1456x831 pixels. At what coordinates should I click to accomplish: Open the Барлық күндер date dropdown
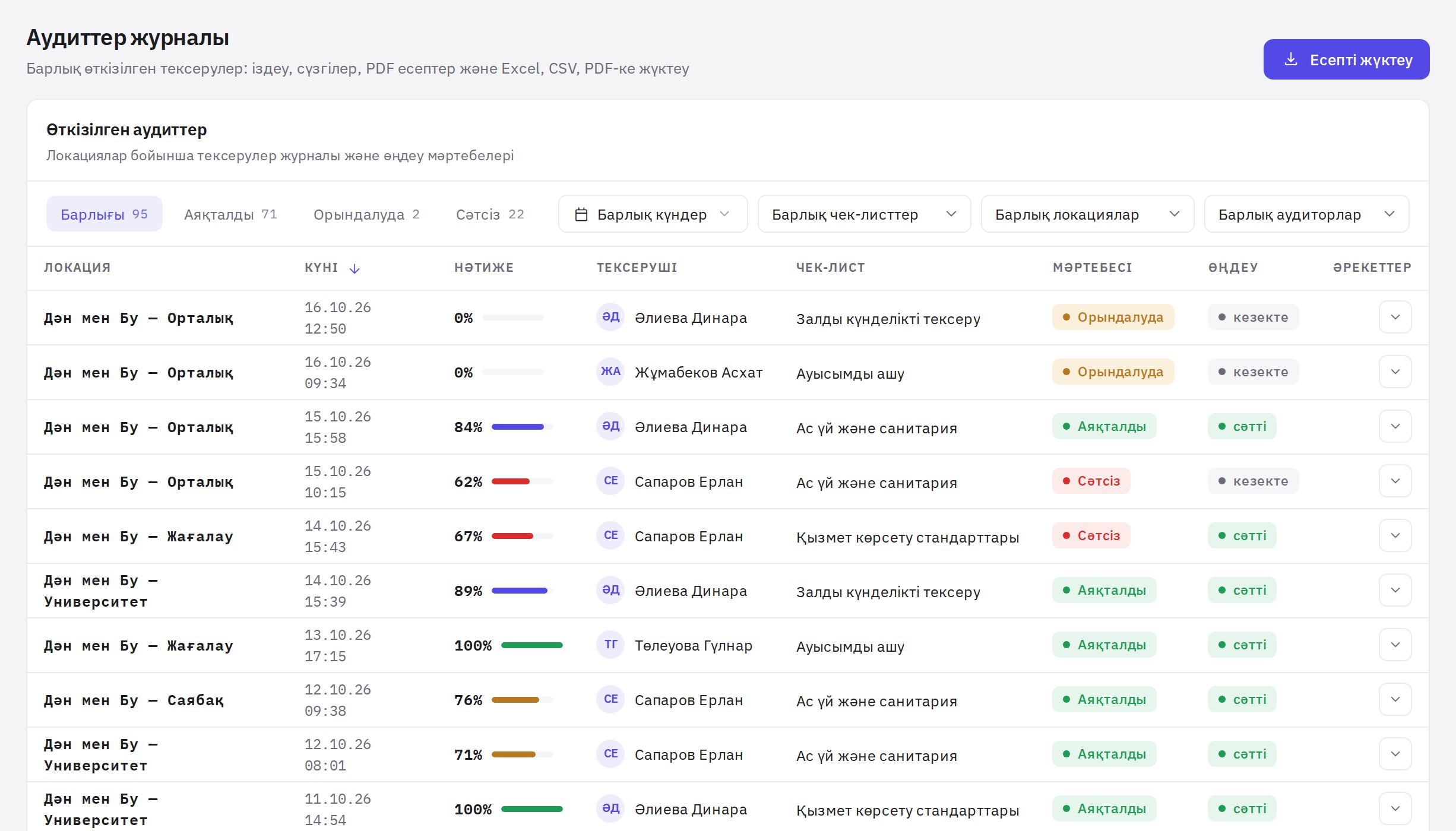[x=653, y=214]
